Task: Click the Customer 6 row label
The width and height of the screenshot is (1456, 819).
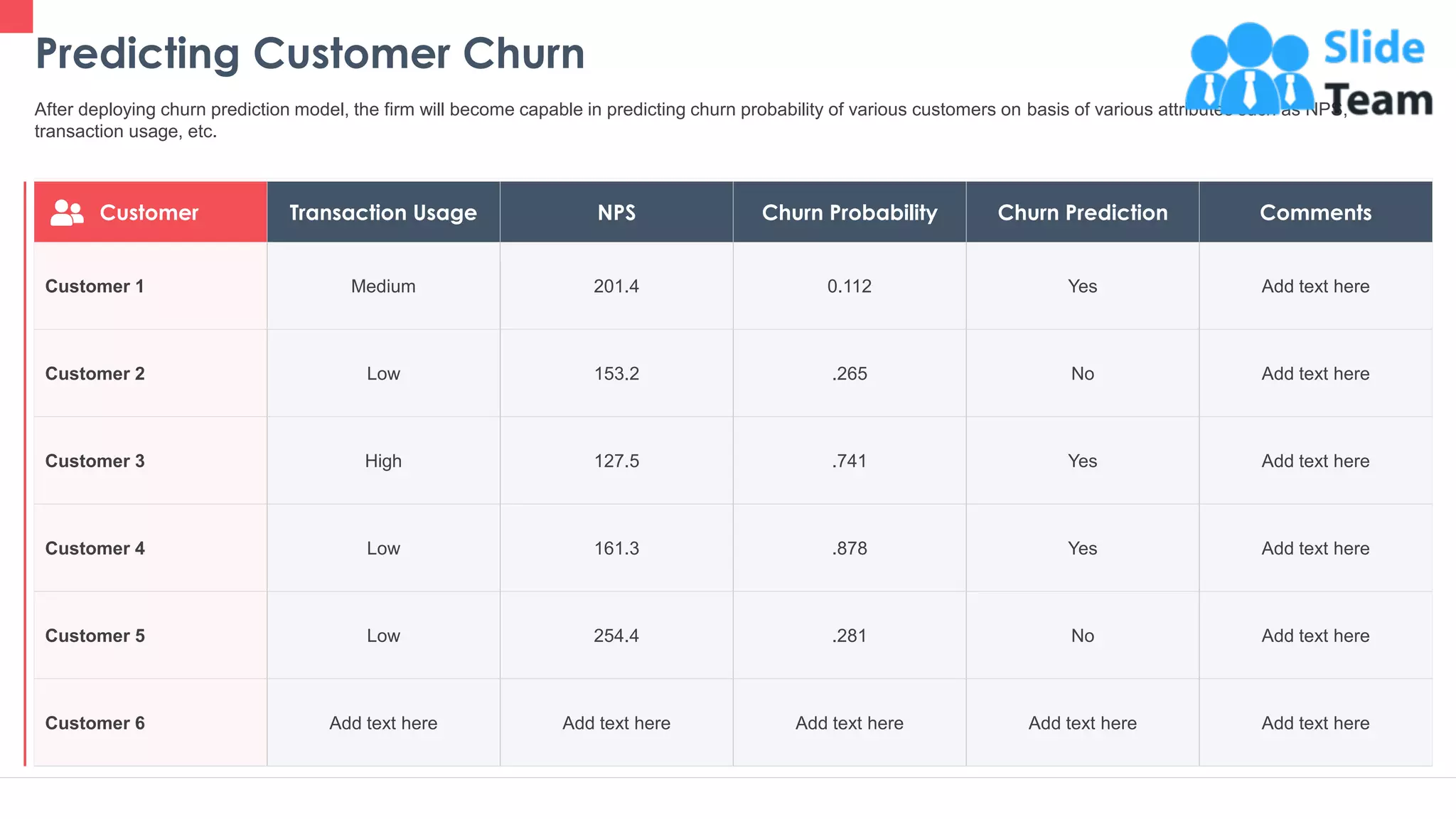Action: (x=95, y=724)
